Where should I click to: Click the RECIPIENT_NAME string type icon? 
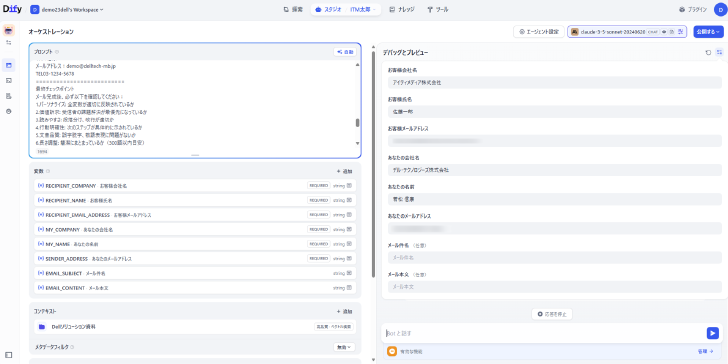[x=349, y=200]
